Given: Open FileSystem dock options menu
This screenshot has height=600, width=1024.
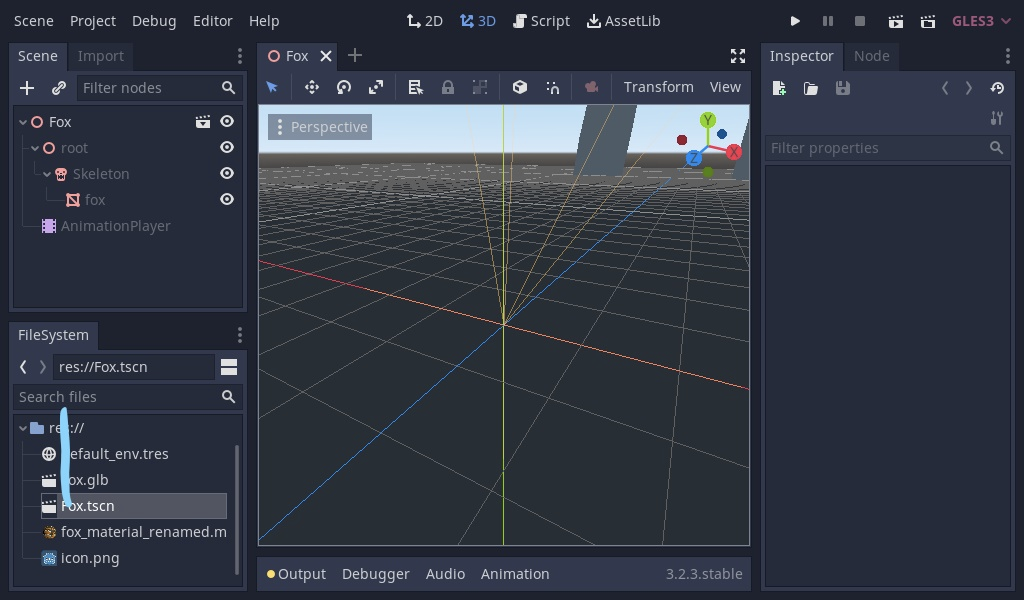Looking at the screenshot, I should tap(240, 335).
